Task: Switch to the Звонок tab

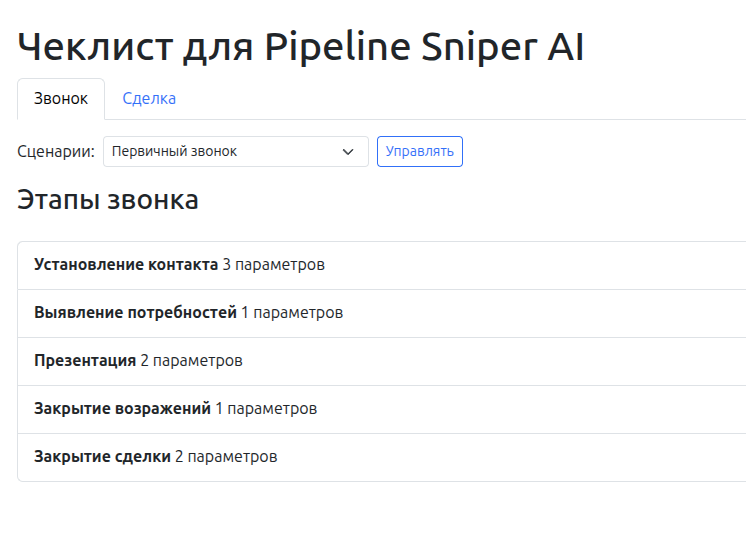Action: click(61, 99)
